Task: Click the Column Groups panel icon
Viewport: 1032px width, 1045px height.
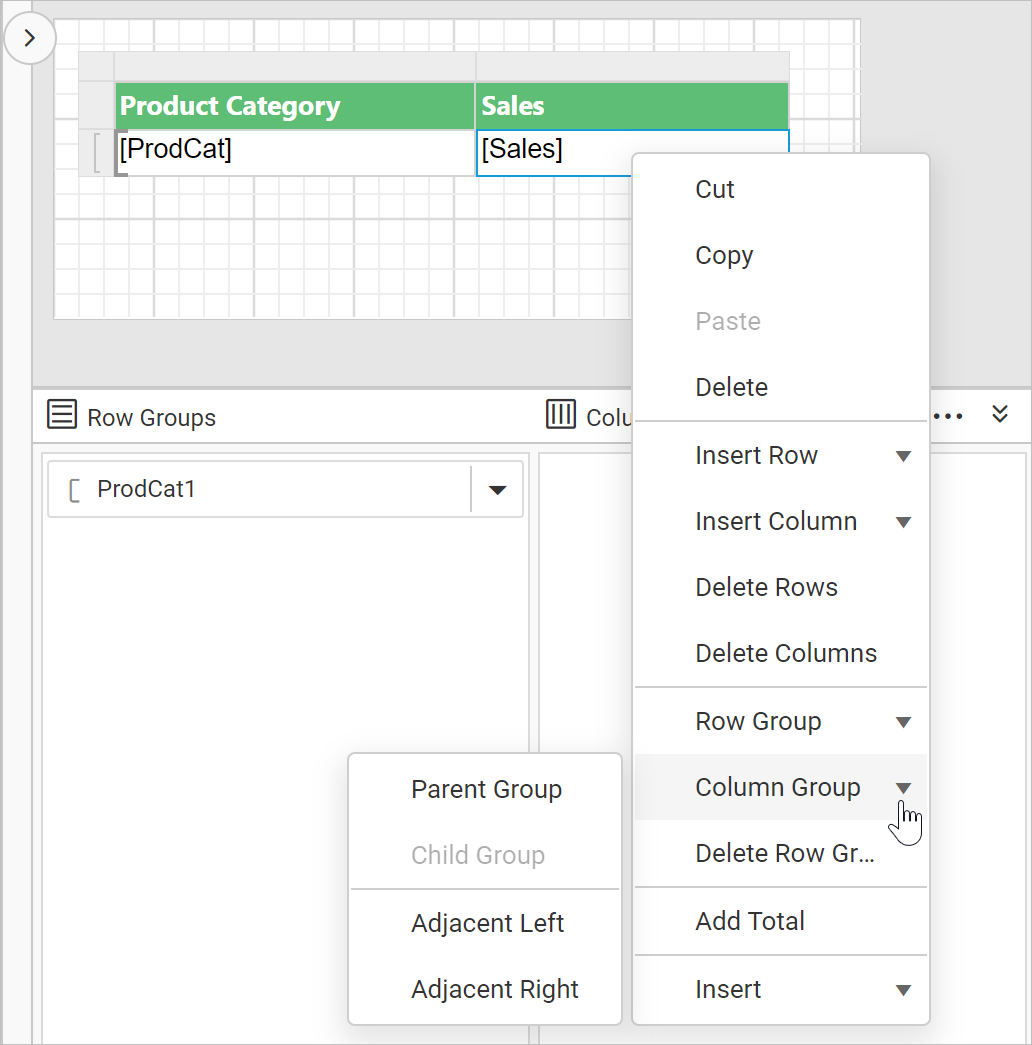Action: coord(561,415)
